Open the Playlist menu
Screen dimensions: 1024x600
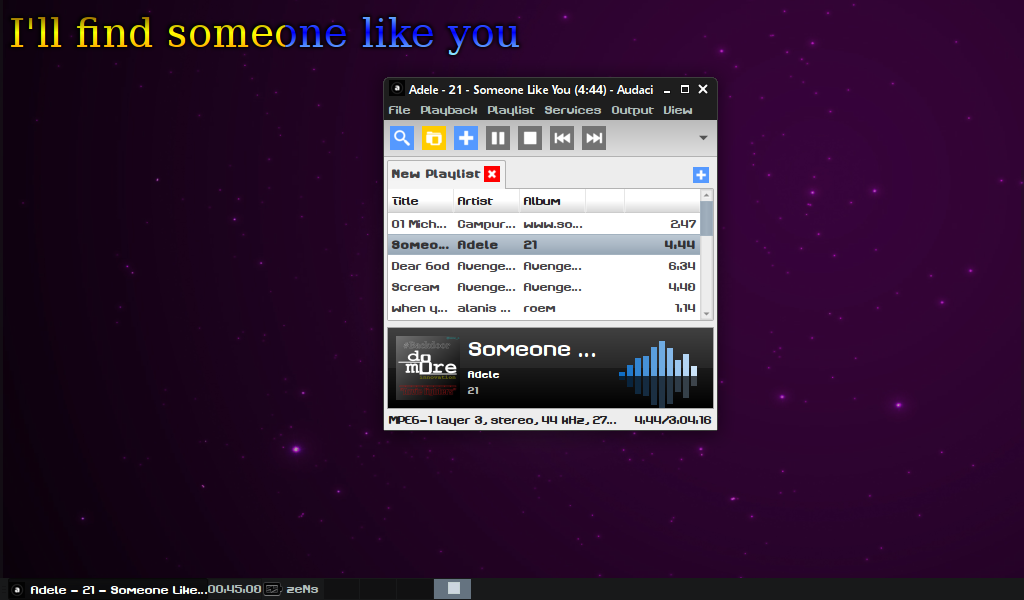(x=511, y=110)
